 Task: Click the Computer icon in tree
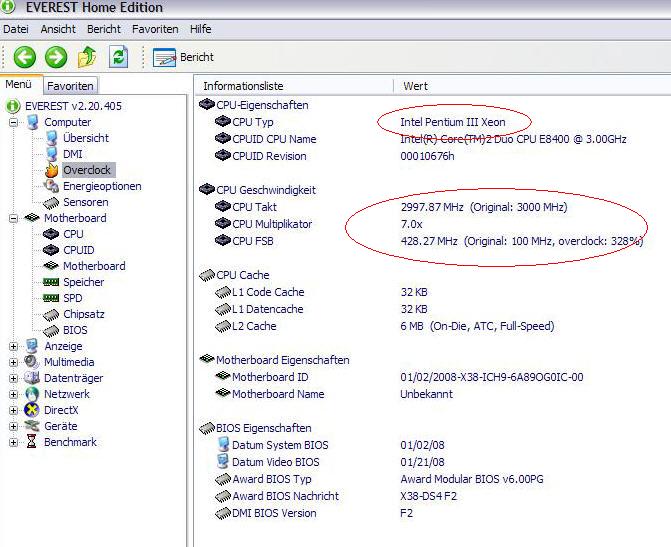(x=32, y=122)
